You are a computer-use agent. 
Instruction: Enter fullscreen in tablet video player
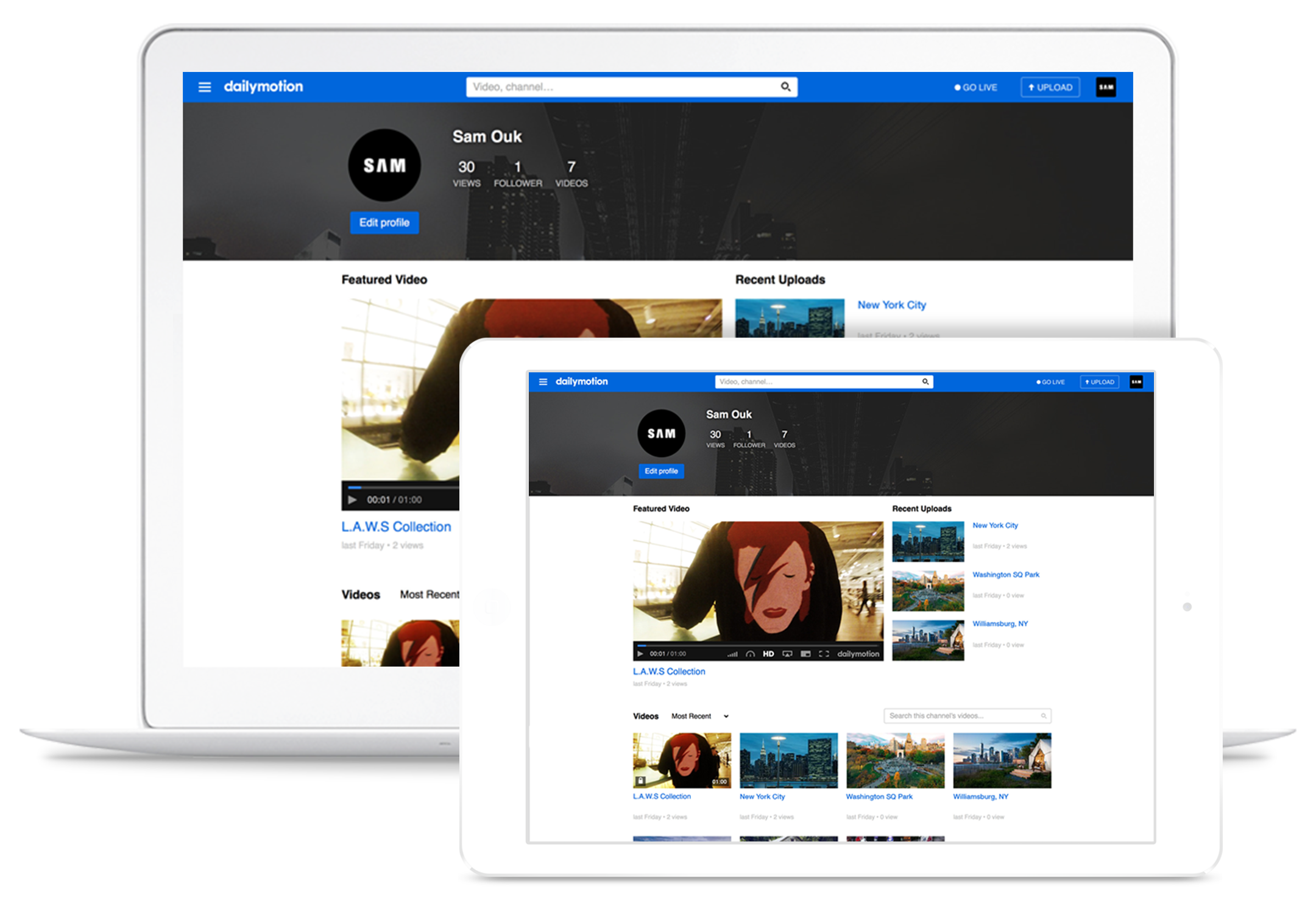824,654
